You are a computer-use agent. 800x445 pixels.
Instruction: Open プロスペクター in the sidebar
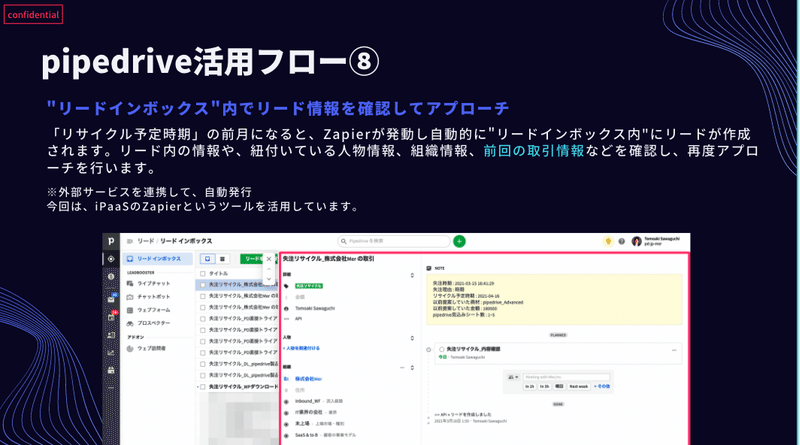(x=154, y=323)
